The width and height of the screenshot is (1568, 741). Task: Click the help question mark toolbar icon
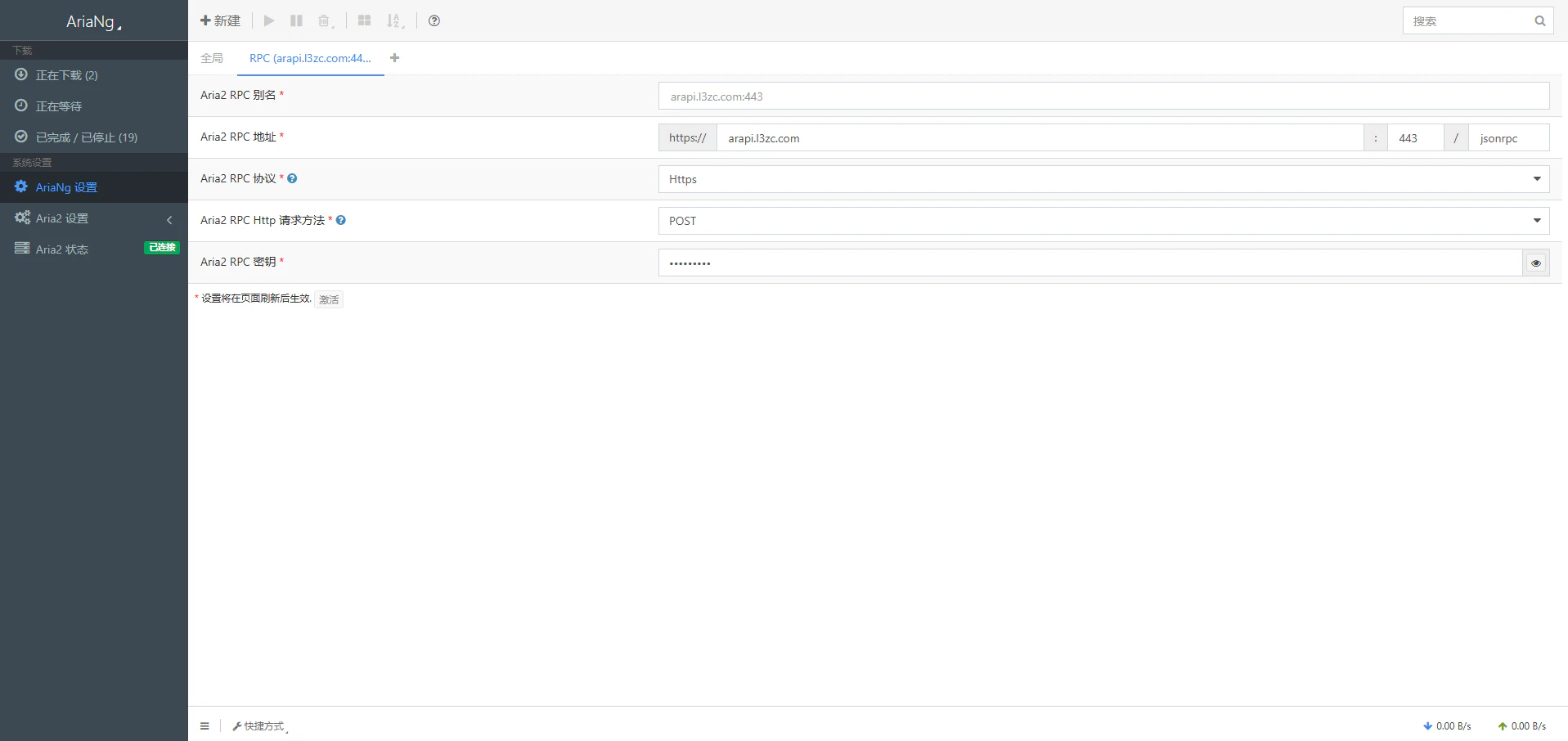(x=434, y=20)
